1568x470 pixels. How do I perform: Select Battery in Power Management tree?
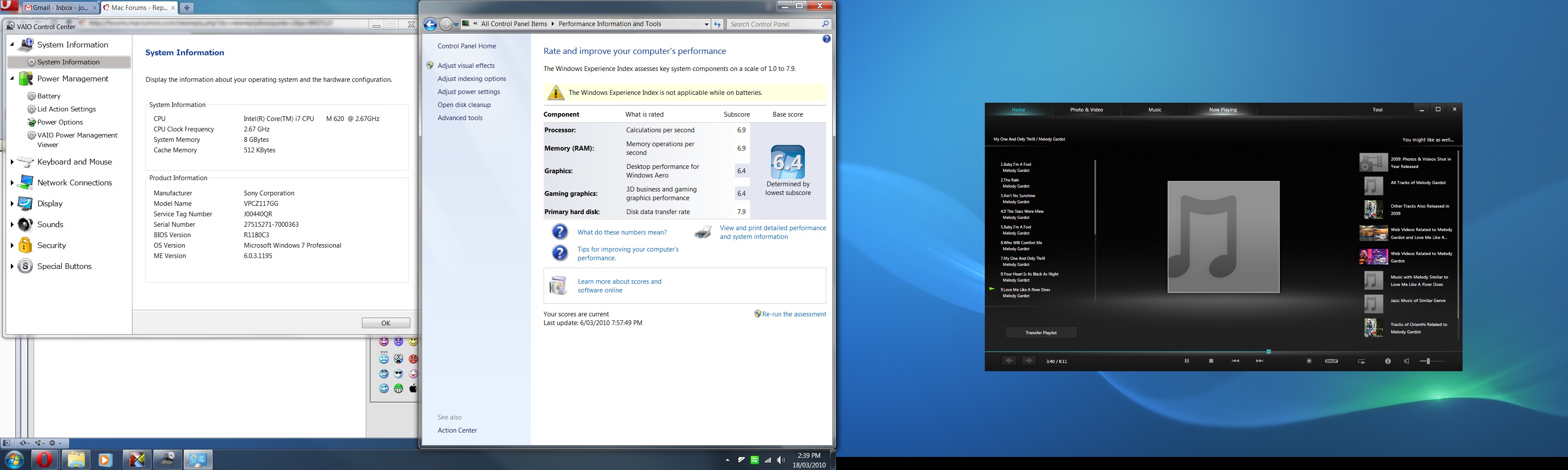pos(49,96)
